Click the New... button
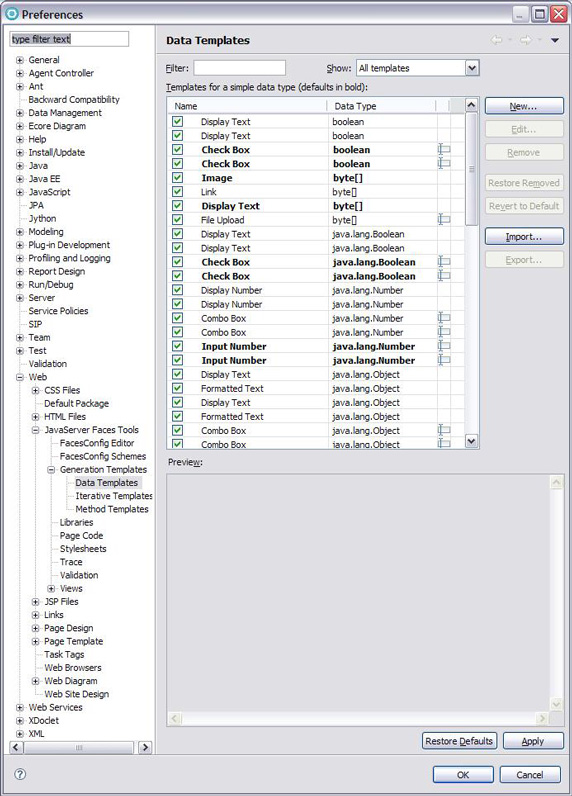 pos(524,106)
